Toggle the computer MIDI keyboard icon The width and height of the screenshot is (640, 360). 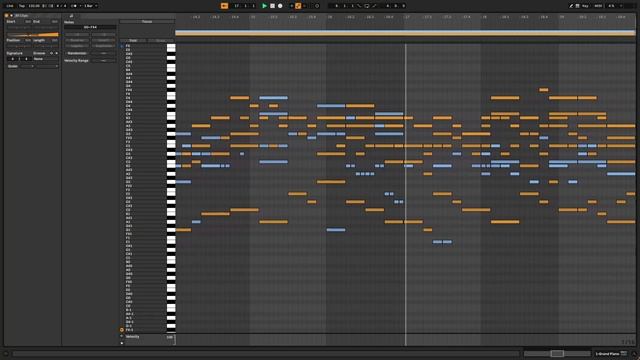point(578,6)
